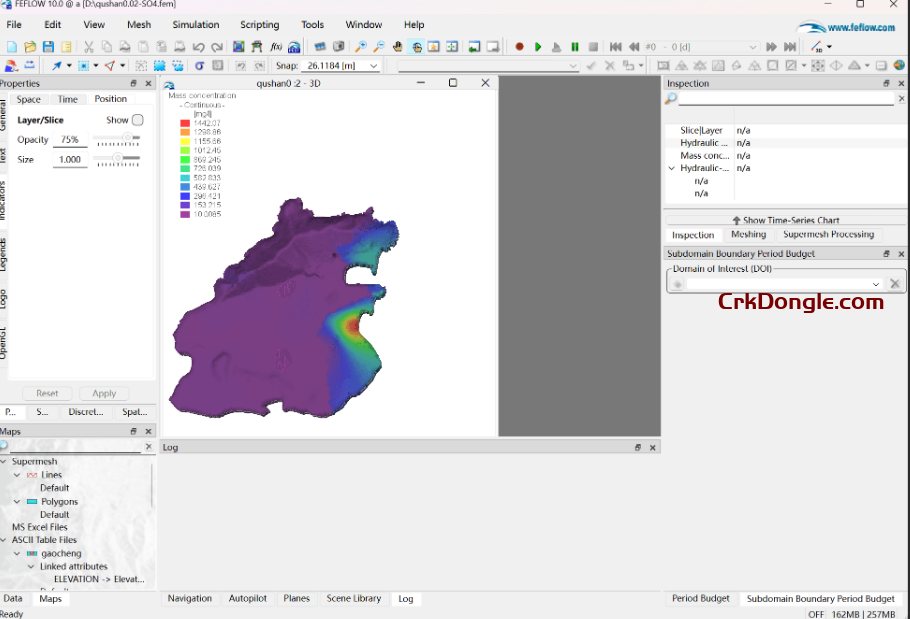Viewport: 910px width, 619px height.
Task: Pause the simulation run
Action: pos(574,46)
